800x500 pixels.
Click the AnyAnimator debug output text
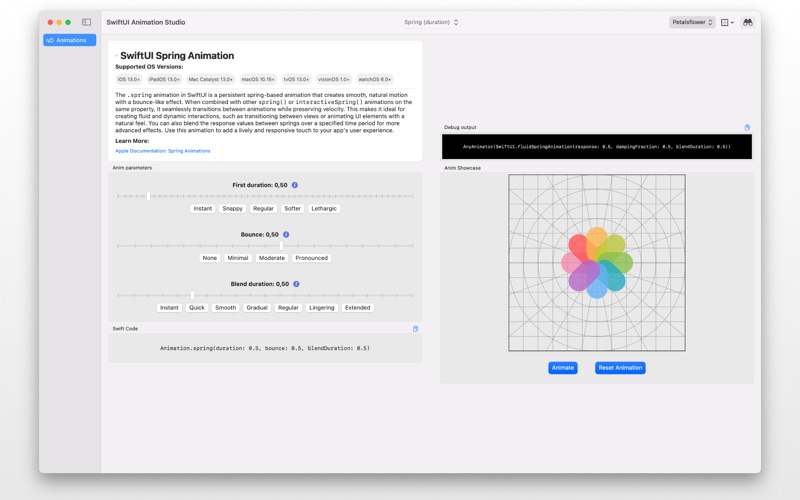[x=596, y=147]
